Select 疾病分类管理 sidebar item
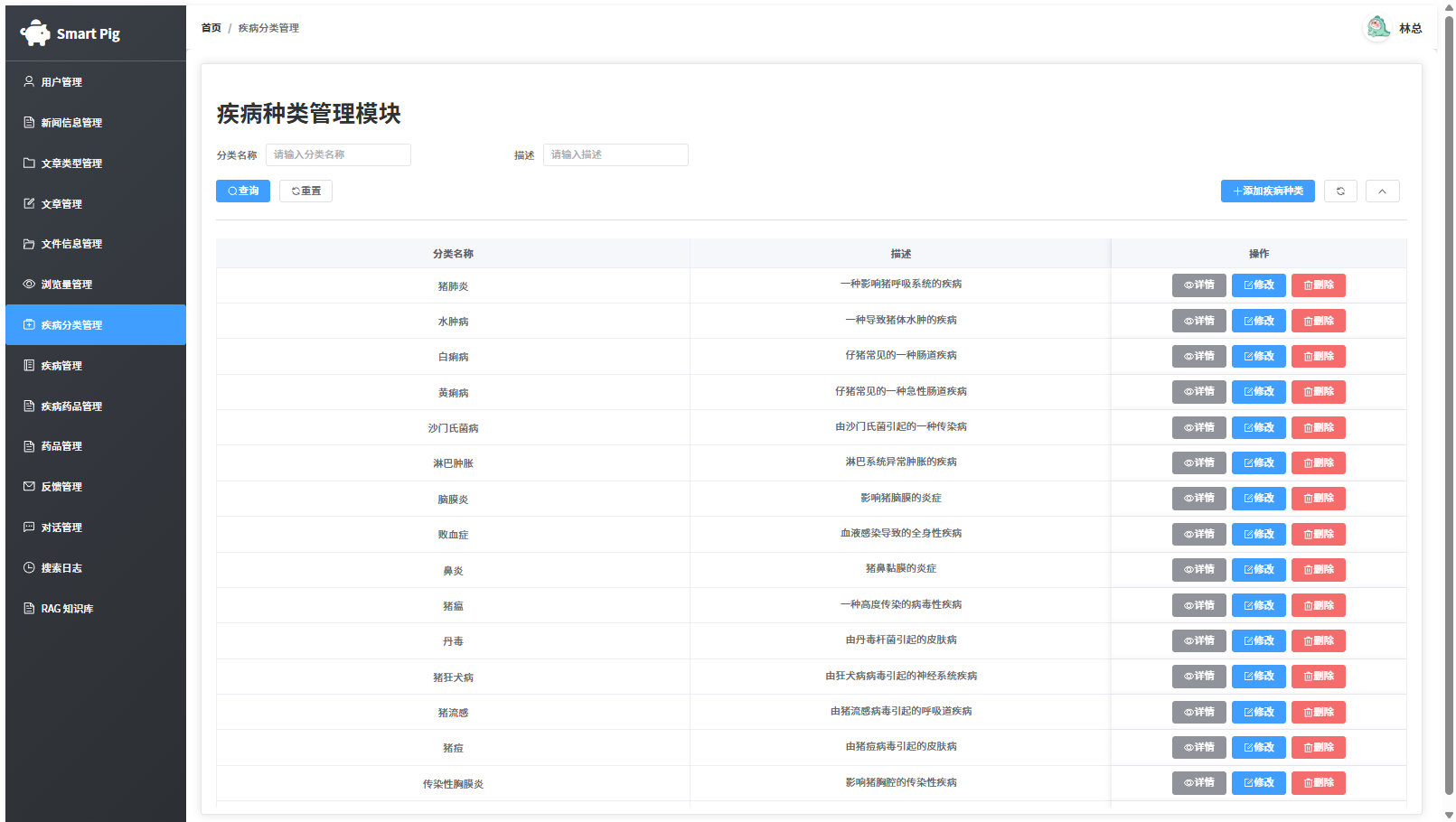 click(96, 325)
